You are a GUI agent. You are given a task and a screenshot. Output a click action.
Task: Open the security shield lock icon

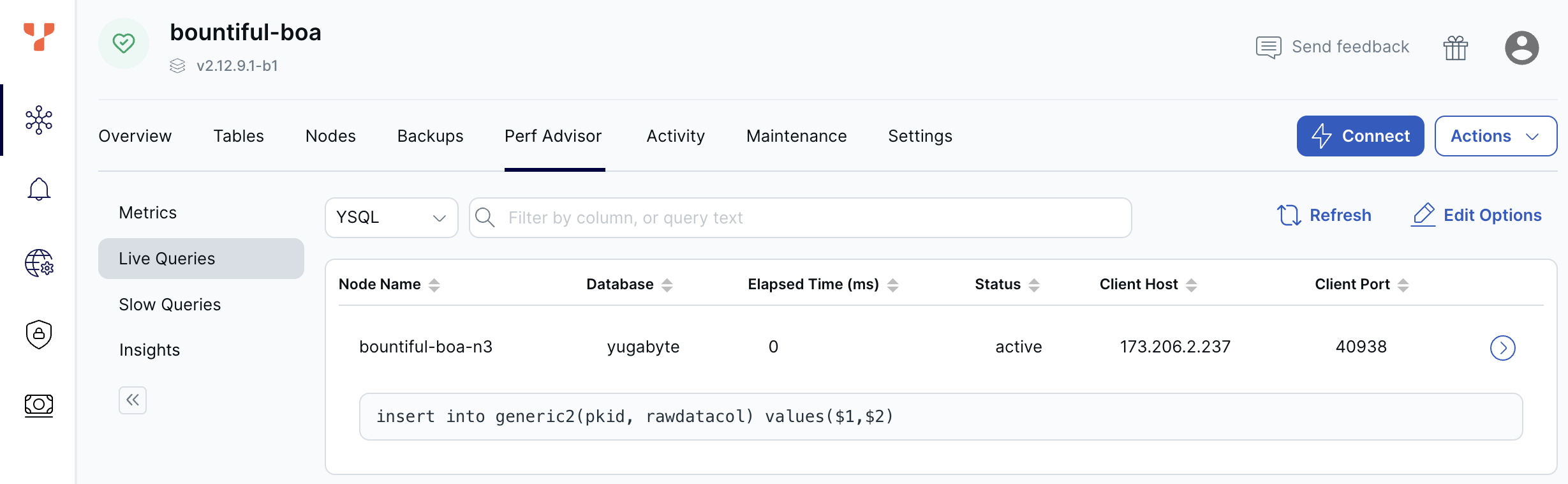pos(39,334)
